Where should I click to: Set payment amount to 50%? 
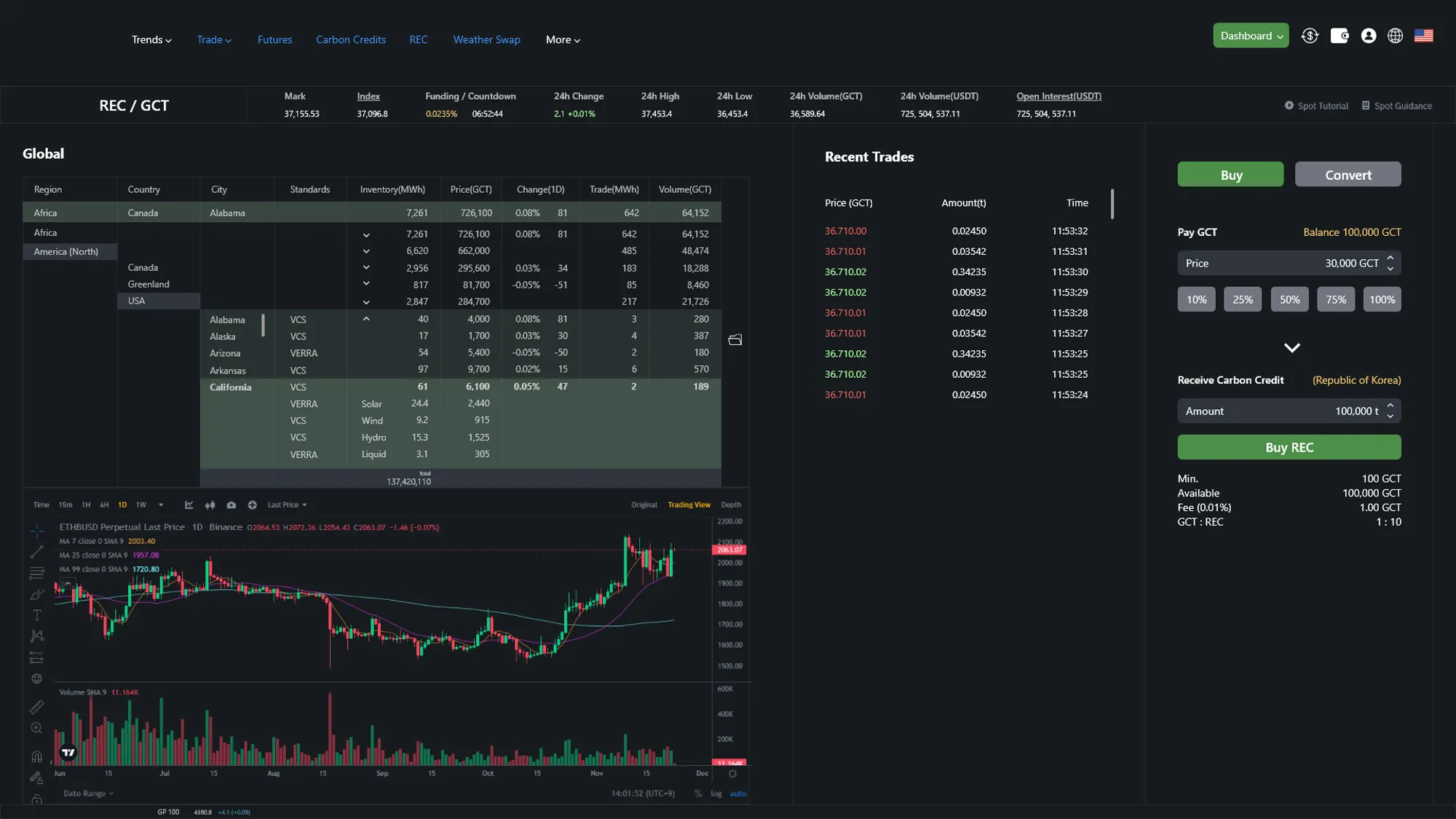(x=1289, y=300)
